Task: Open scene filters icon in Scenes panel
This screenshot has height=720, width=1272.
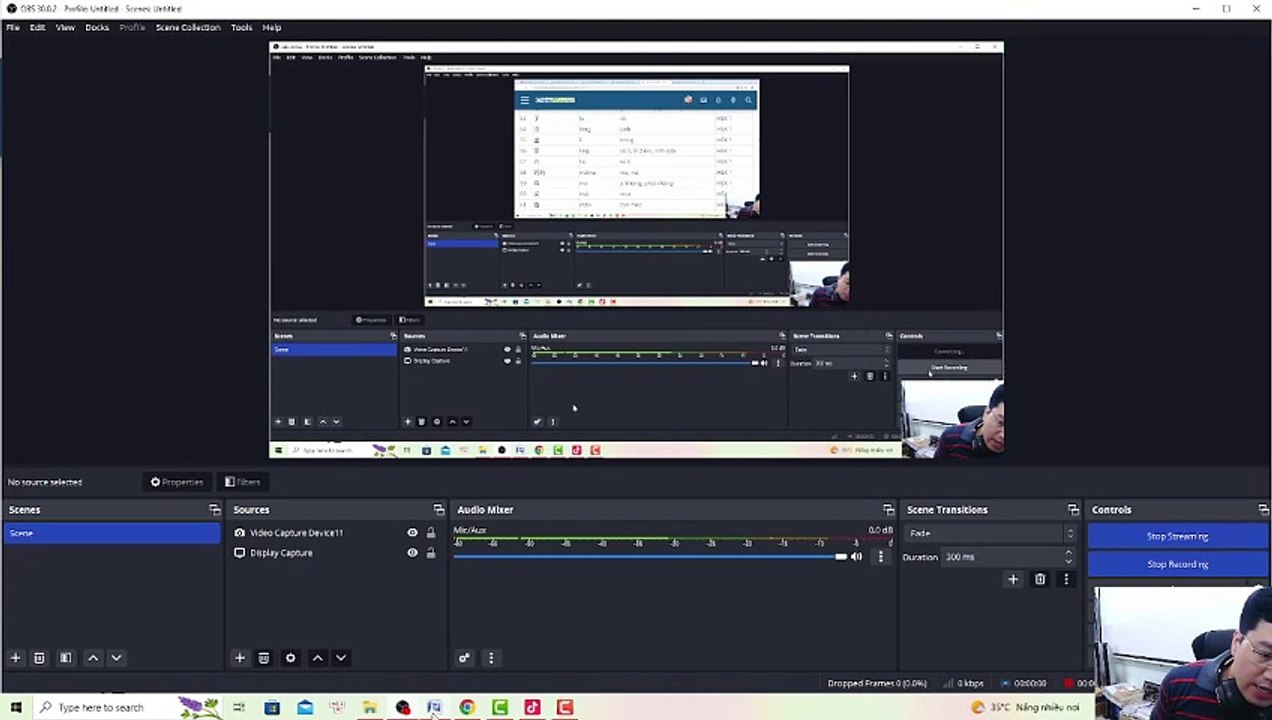Action: point(65,657)
